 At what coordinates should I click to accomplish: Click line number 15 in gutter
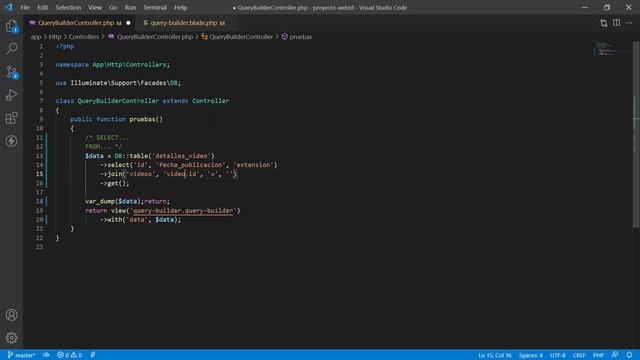[39, 174]
